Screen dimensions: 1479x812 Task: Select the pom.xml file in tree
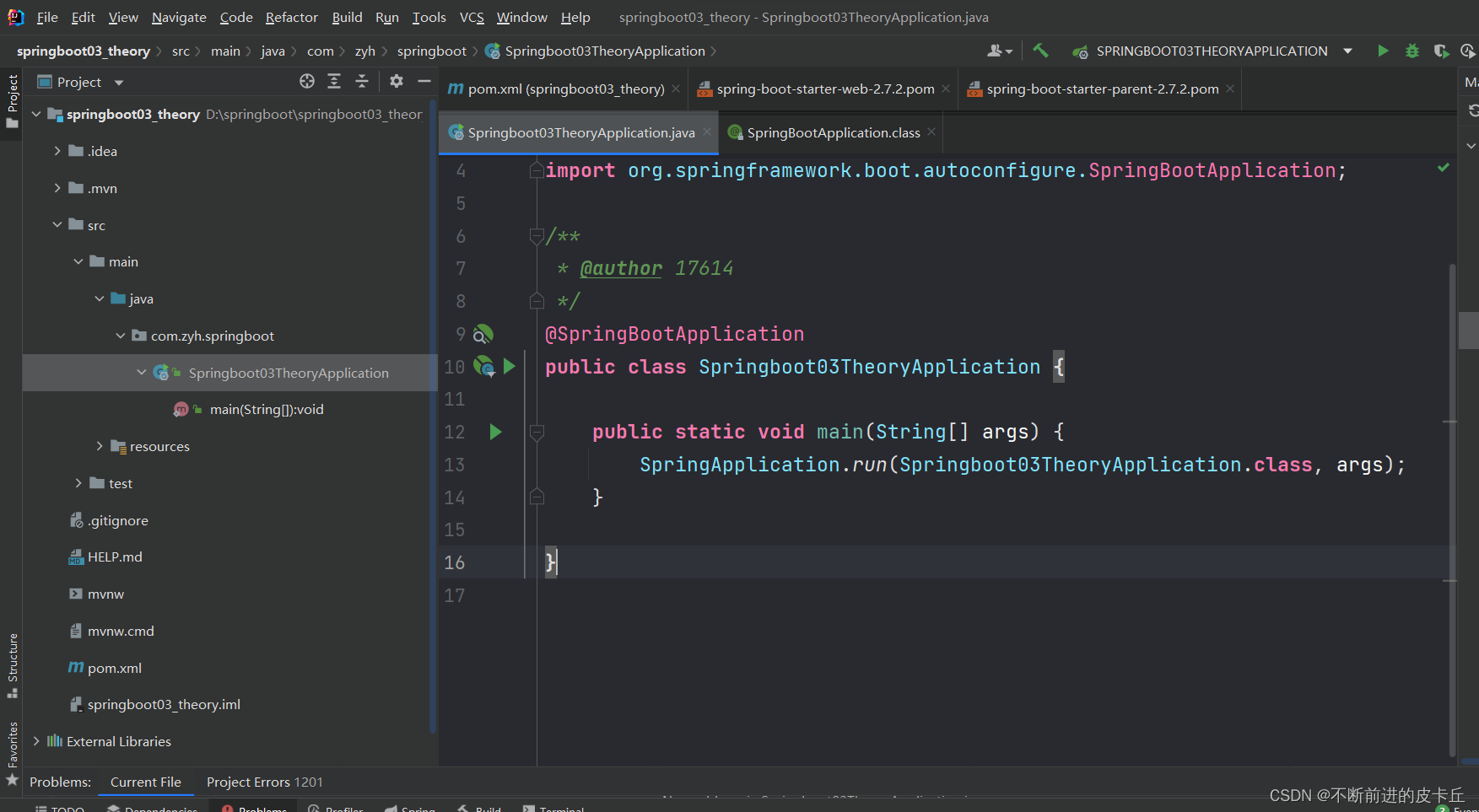pos(114,668)
